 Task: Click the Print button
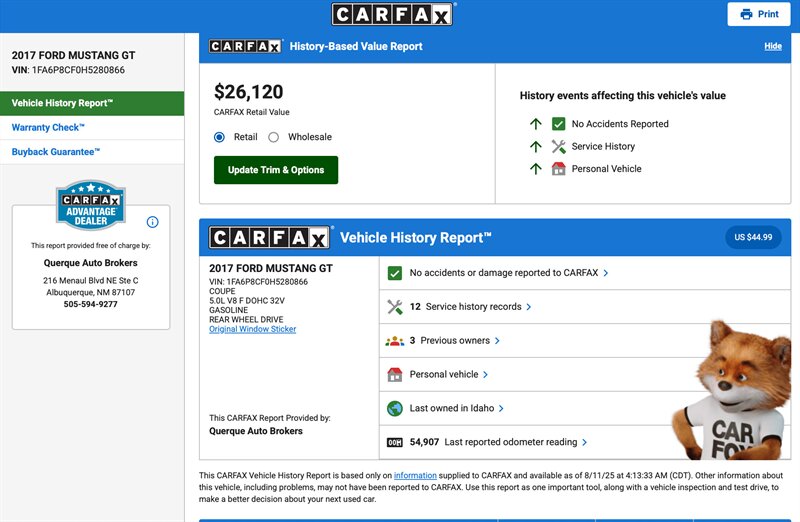[759, 14]
